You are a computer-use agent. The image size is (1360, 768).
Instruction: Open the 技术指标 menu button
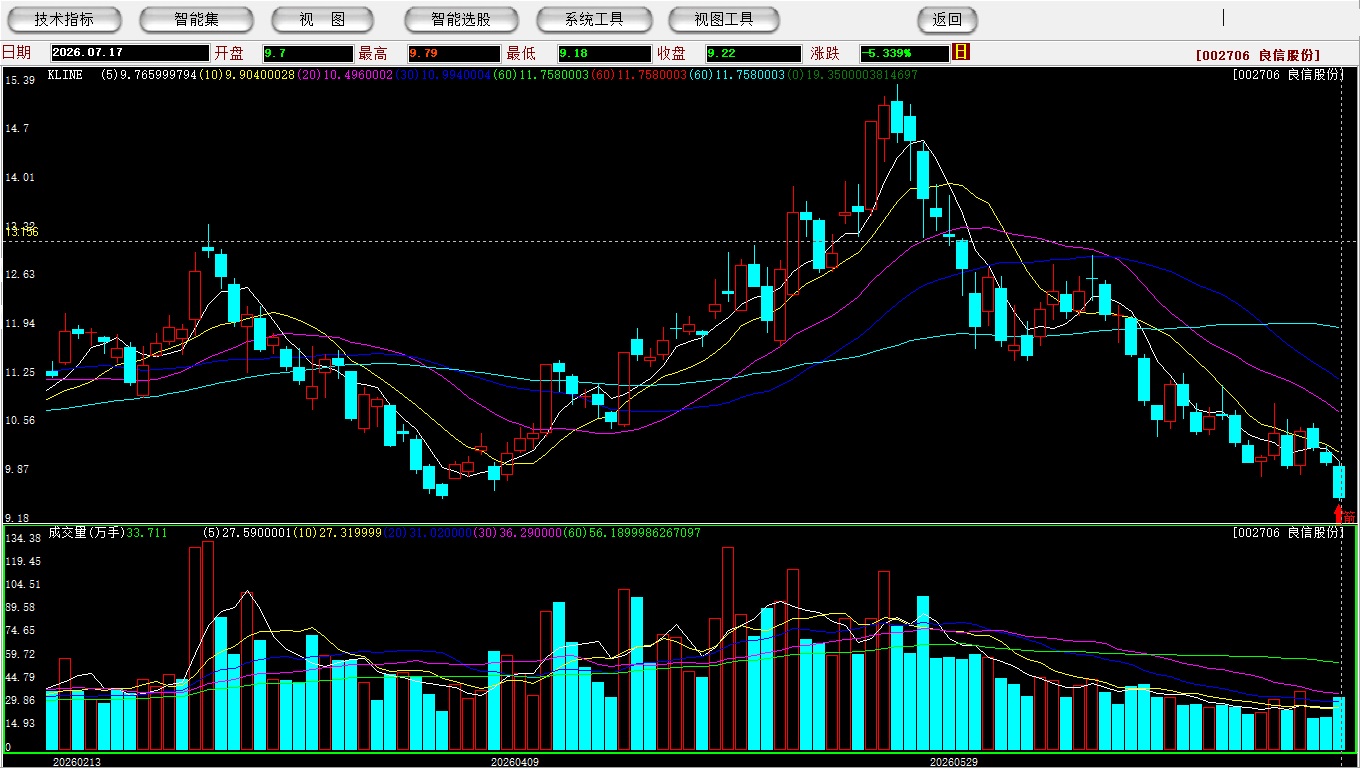(64, 19)
